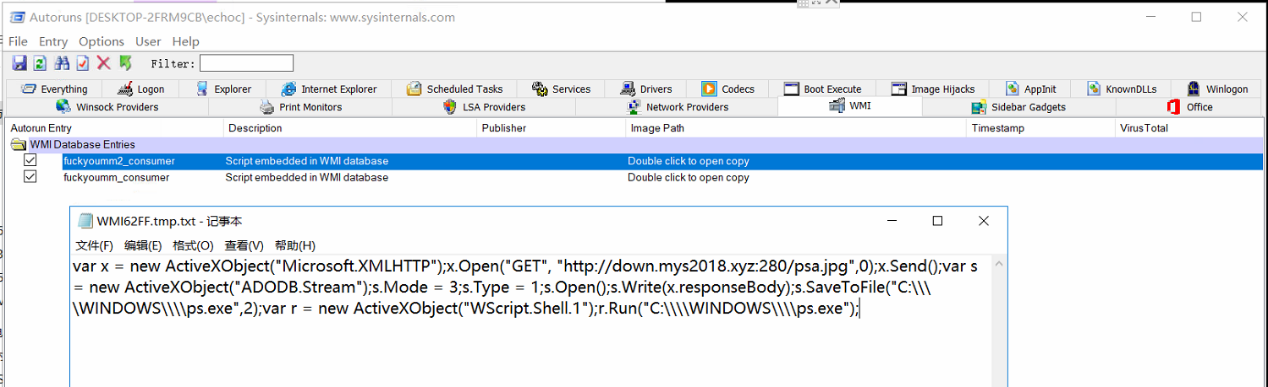Select the fuckyoumm_consumer row
The image size is (1268, 387).
click(635, 177)
